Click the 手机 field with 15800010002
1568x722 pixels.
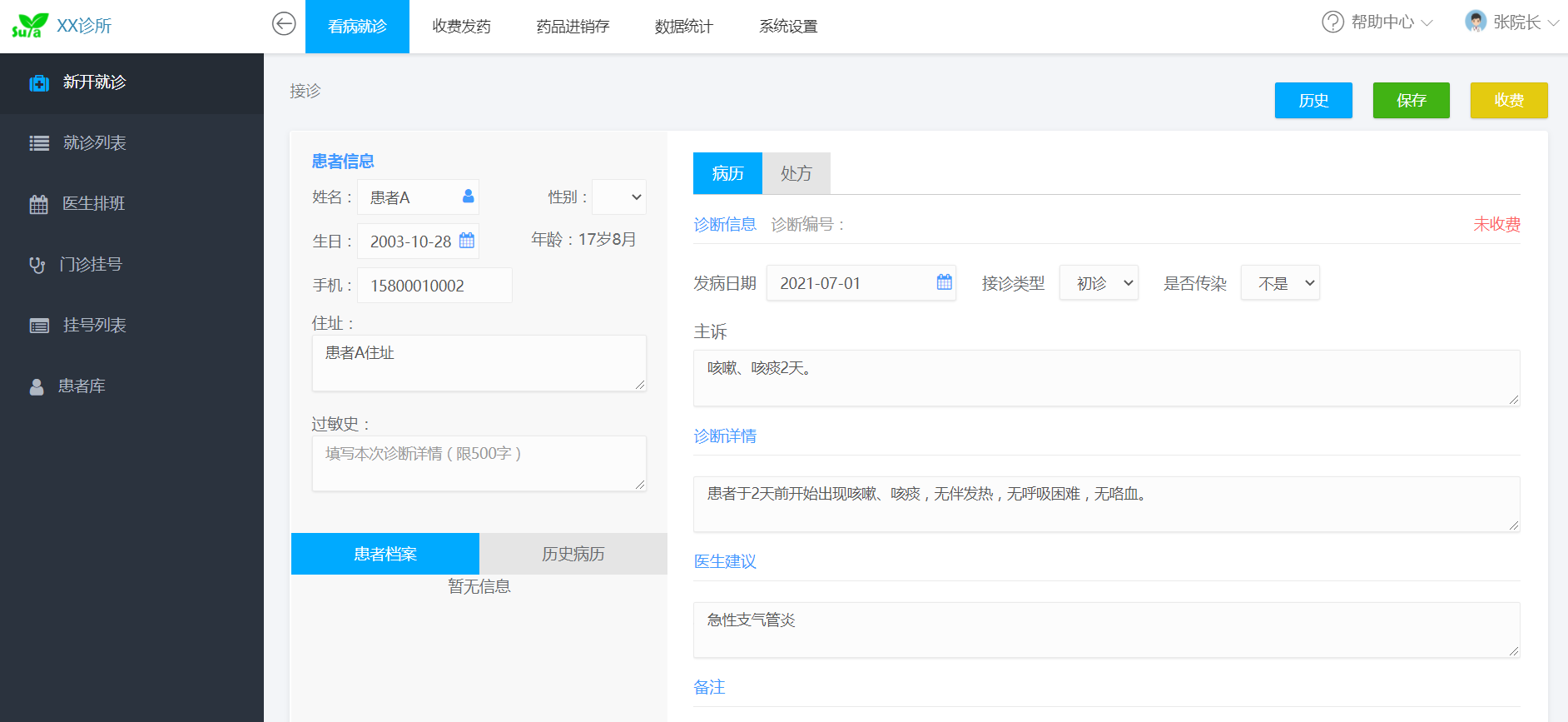coord(434,286)
